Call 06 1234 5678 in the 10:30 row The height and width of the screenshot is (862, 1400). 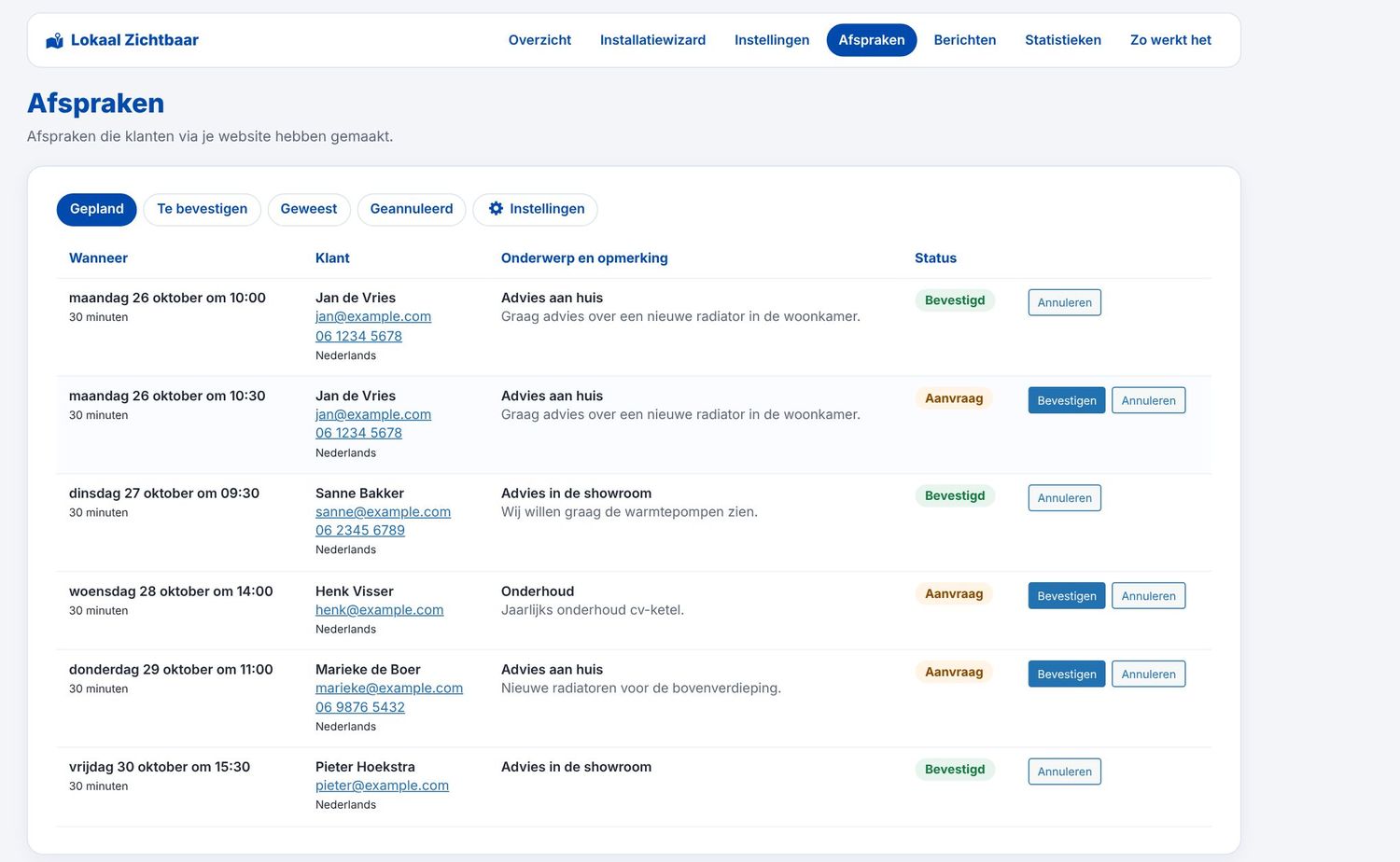coord(358,433)
